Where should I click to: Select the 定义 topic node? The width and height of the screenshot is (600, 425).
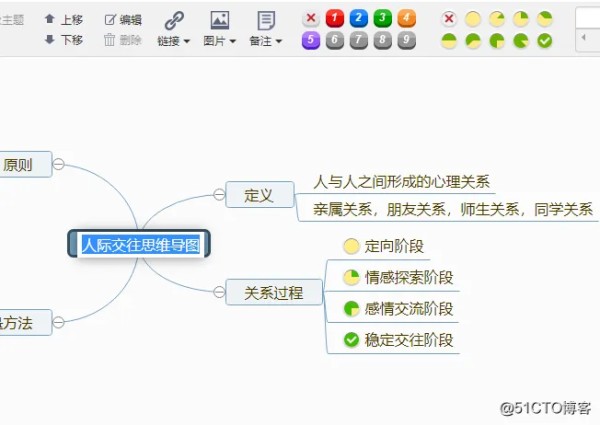coord(260,195)
